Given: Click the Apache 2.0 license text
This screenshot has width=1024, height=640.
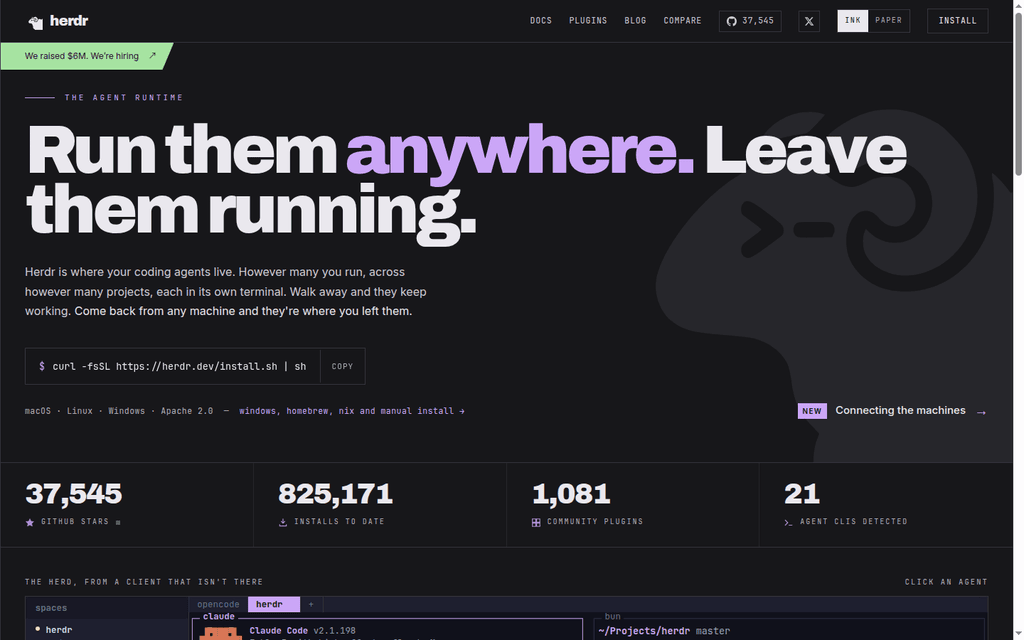Looking at the screenshot, I should [x=187, y=411].
